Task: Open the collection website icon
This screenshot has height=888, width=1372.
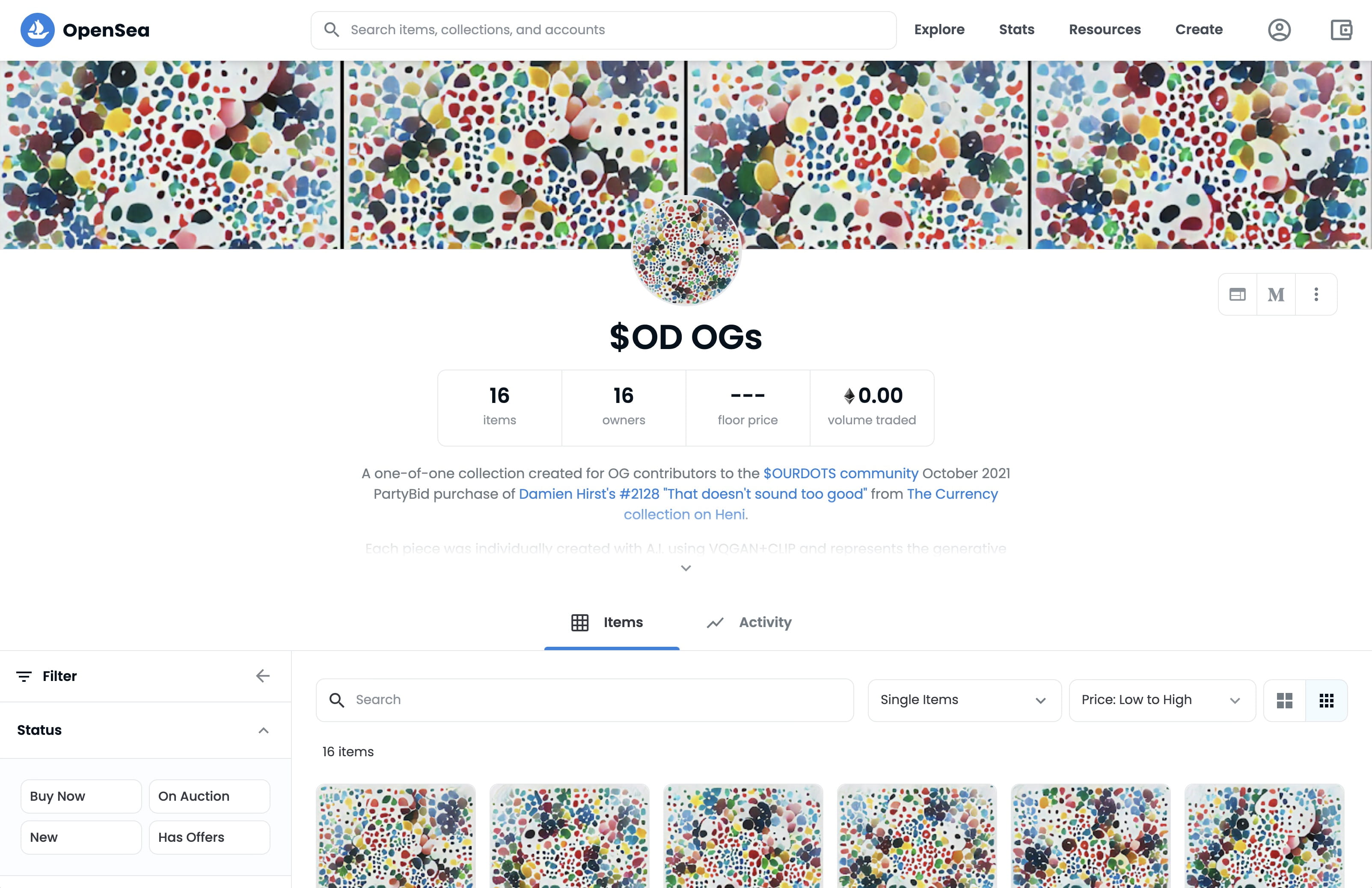Action: tap(1237, 294)
